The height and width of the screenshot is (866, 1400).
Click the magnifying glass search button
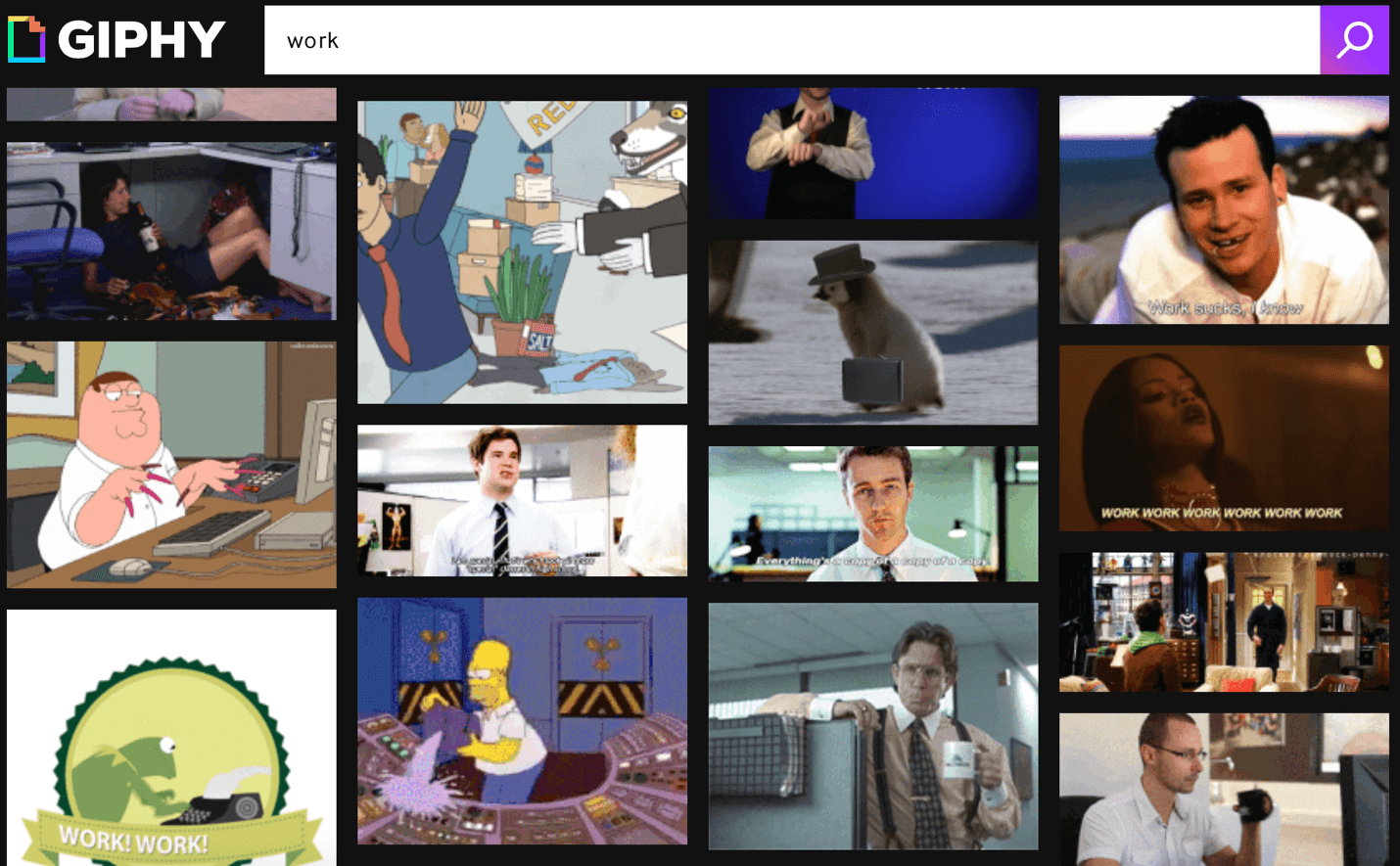pos(1354,40)
